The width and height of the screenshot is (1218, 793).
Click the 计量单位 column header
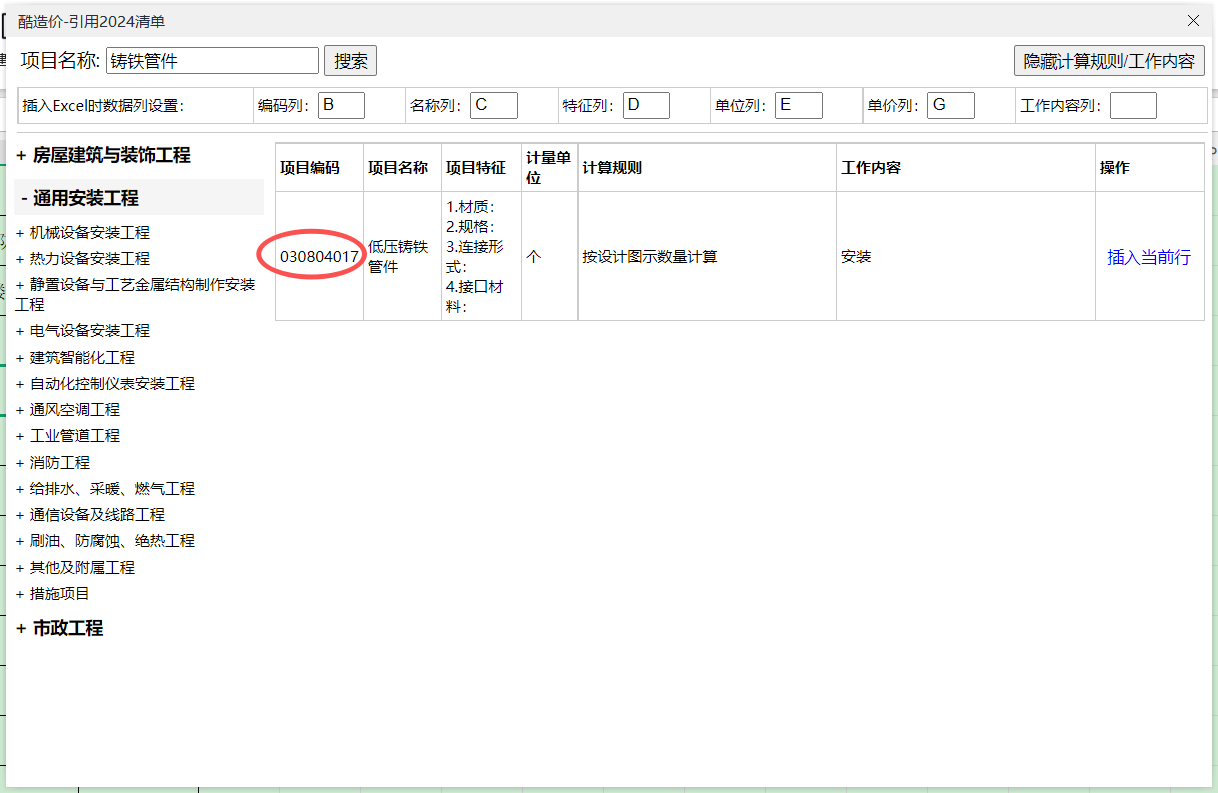tap(549, 167)
